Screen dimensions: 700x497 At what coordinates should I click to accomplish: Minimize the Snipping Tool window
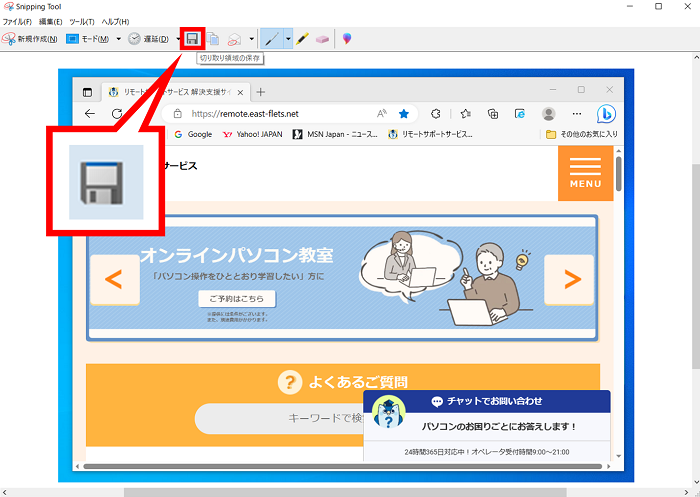tap(630, 7)
